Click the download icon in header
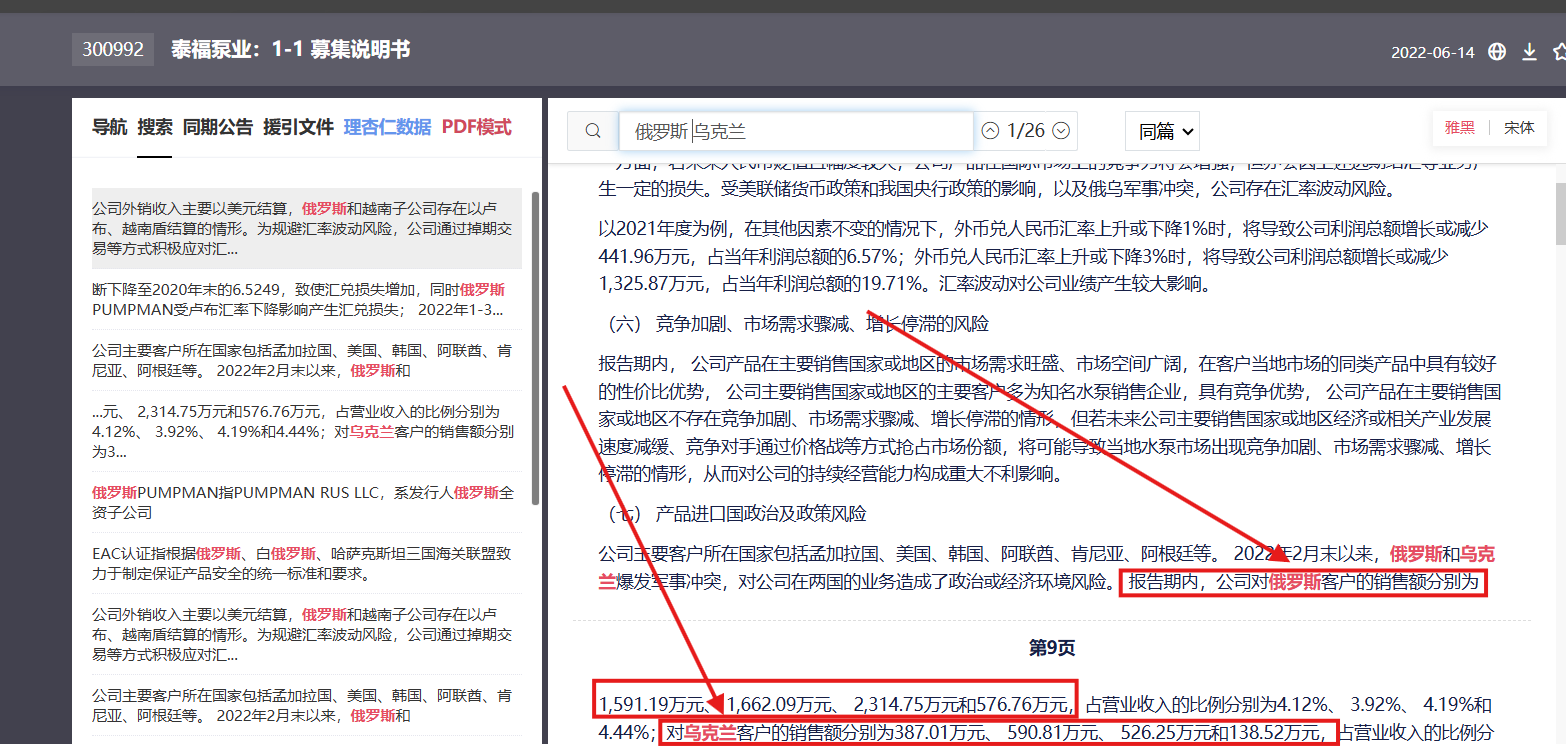The width and height of the screenshot is (1566, 747). click(x=1529, y=52)
